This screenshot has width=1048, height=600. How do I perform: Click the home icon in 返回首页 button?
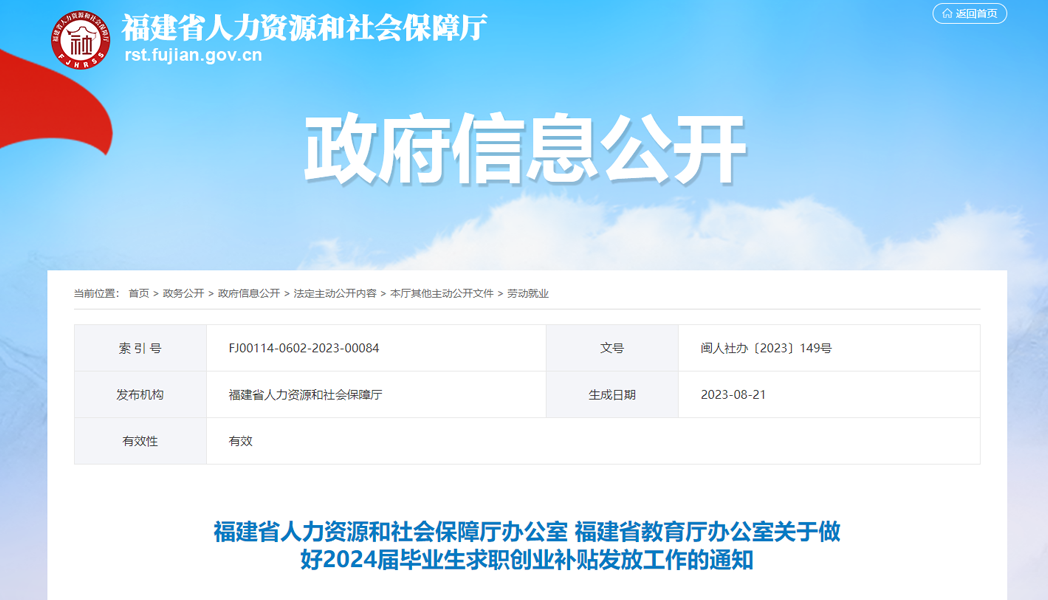[947, 13]
